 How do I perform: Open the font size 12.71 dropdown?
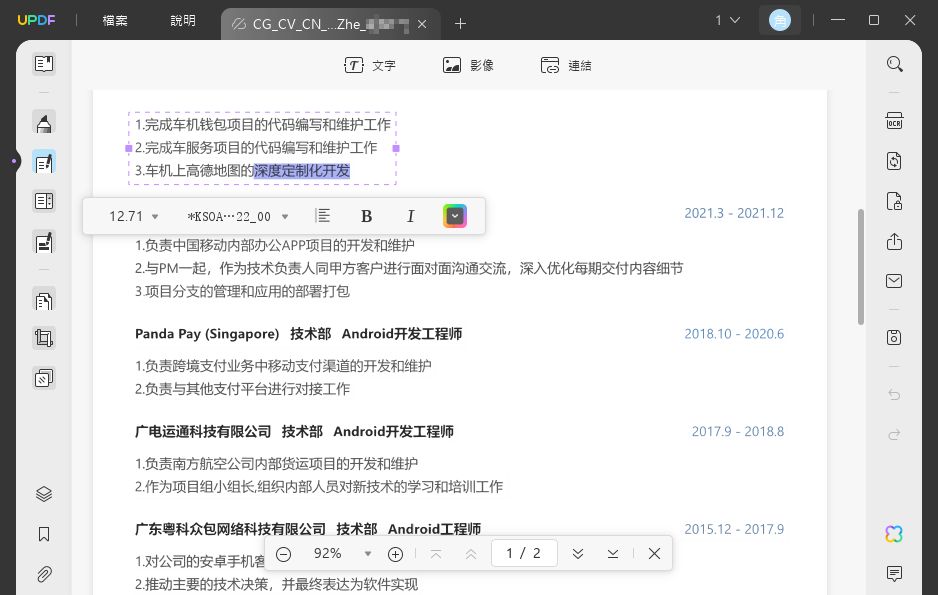(x=133, y=216)
